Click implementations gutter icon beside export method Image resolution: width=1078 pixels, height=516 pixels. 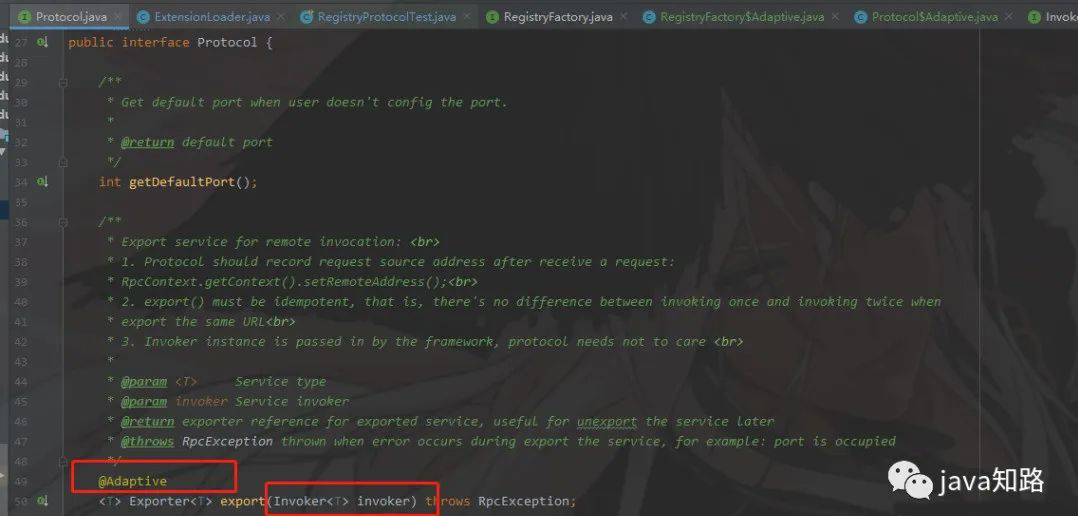[x=43, y=501]
